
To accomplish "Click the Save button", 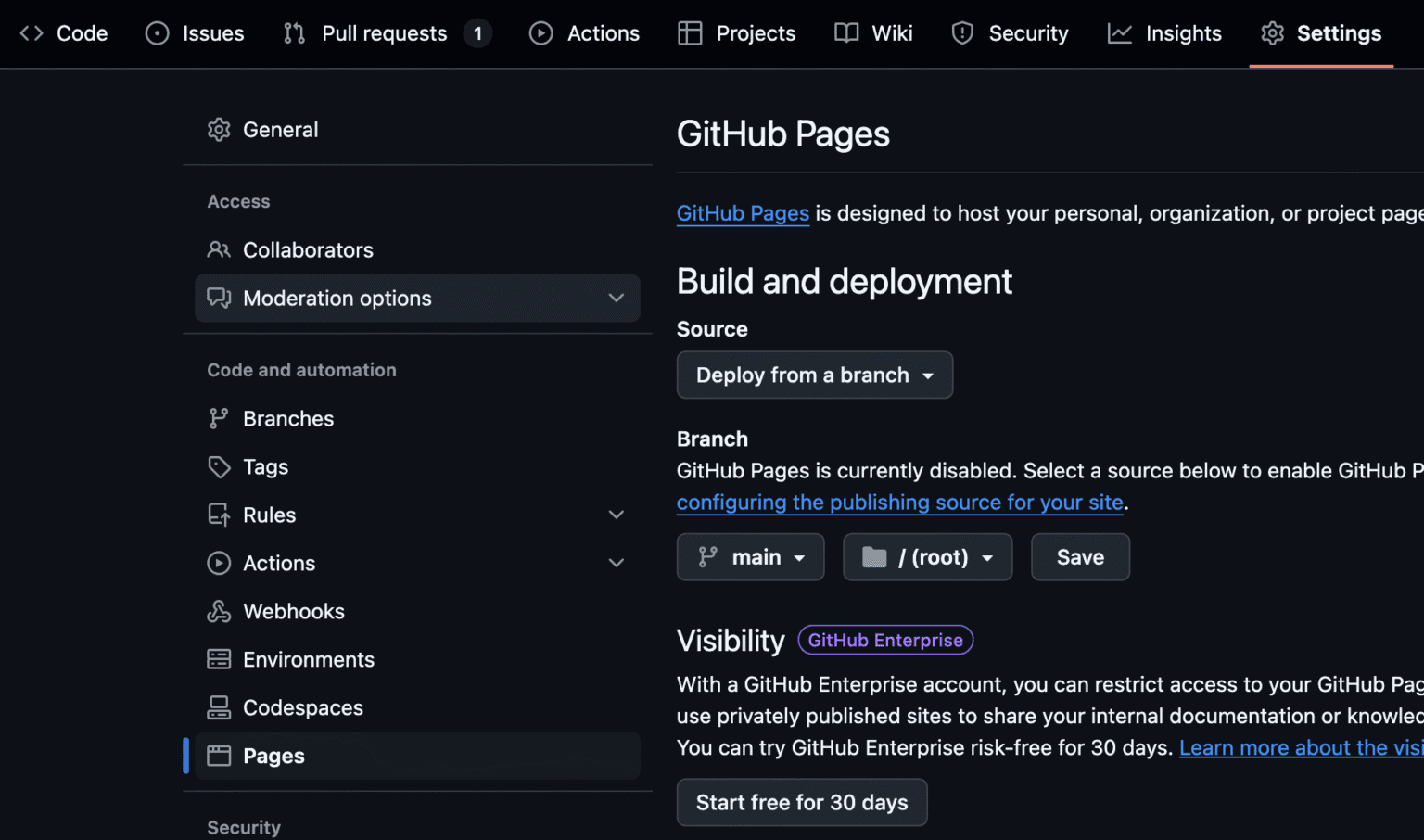I will click(1079, 556).
